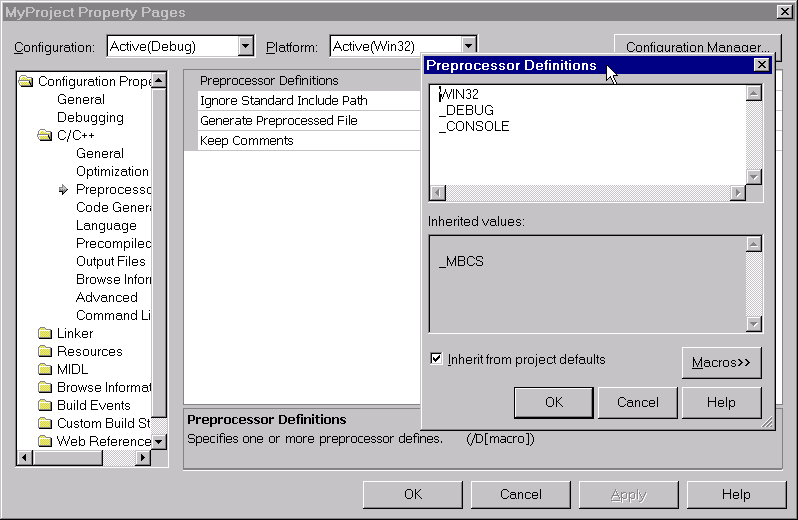Open the Configuration dropdown
The height and width of the screenshot is (520, 798).
[246, 46]
